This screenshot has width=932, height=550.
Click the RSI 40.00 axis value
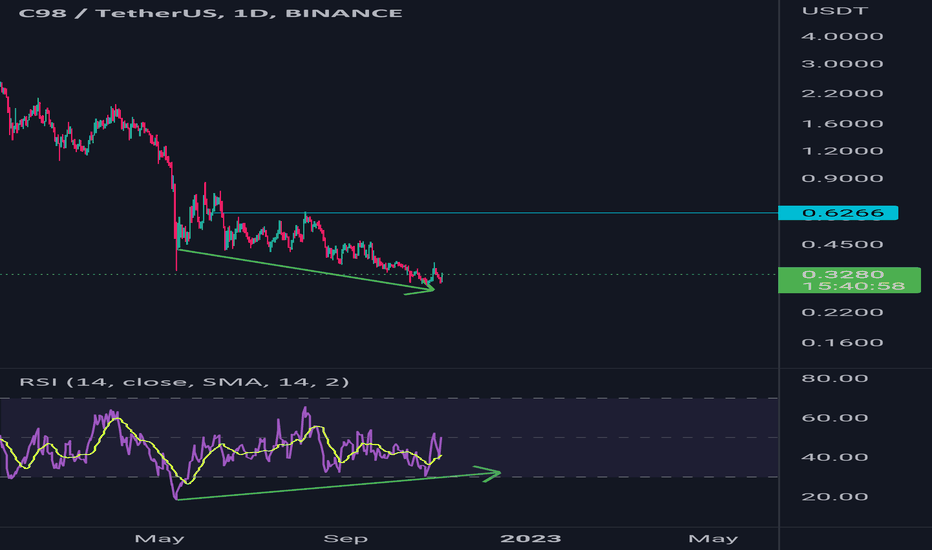tap(835, 457)
